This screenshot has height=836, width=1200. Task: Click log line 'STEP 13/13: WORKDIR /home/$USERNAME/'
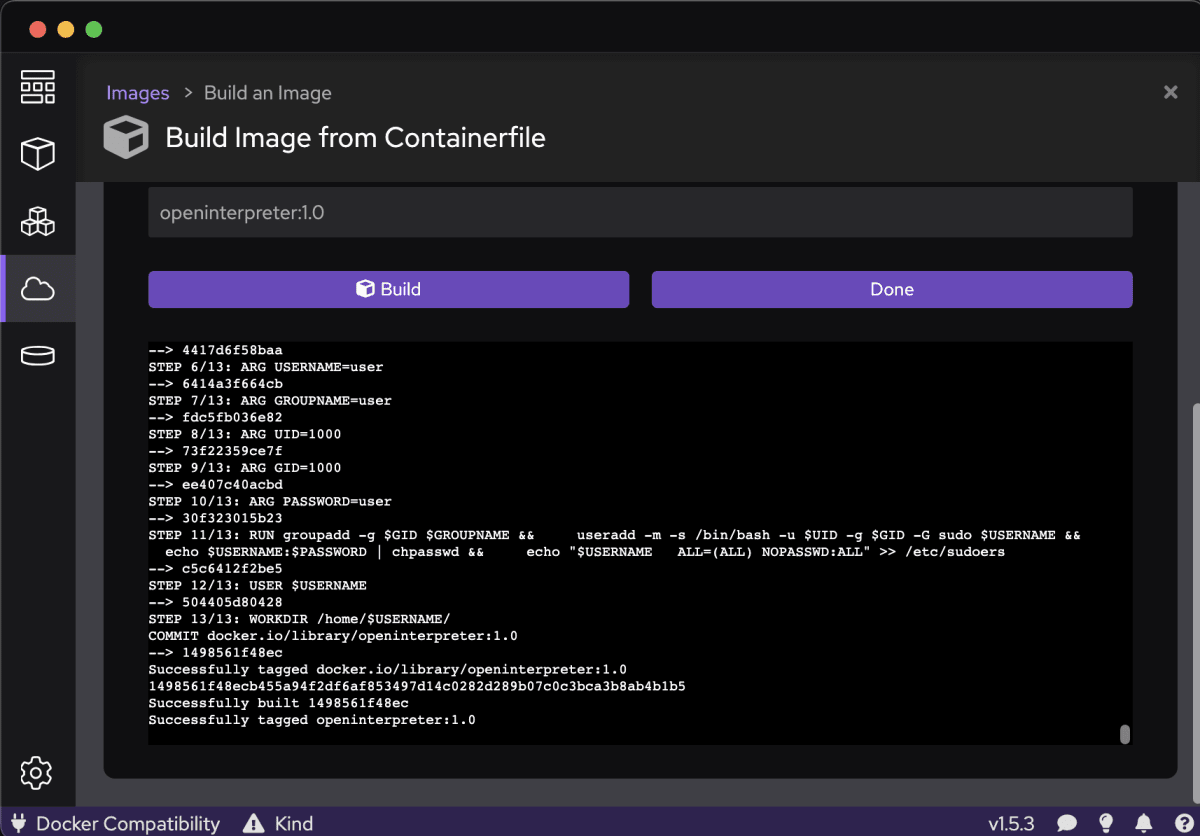coord(300,619)
